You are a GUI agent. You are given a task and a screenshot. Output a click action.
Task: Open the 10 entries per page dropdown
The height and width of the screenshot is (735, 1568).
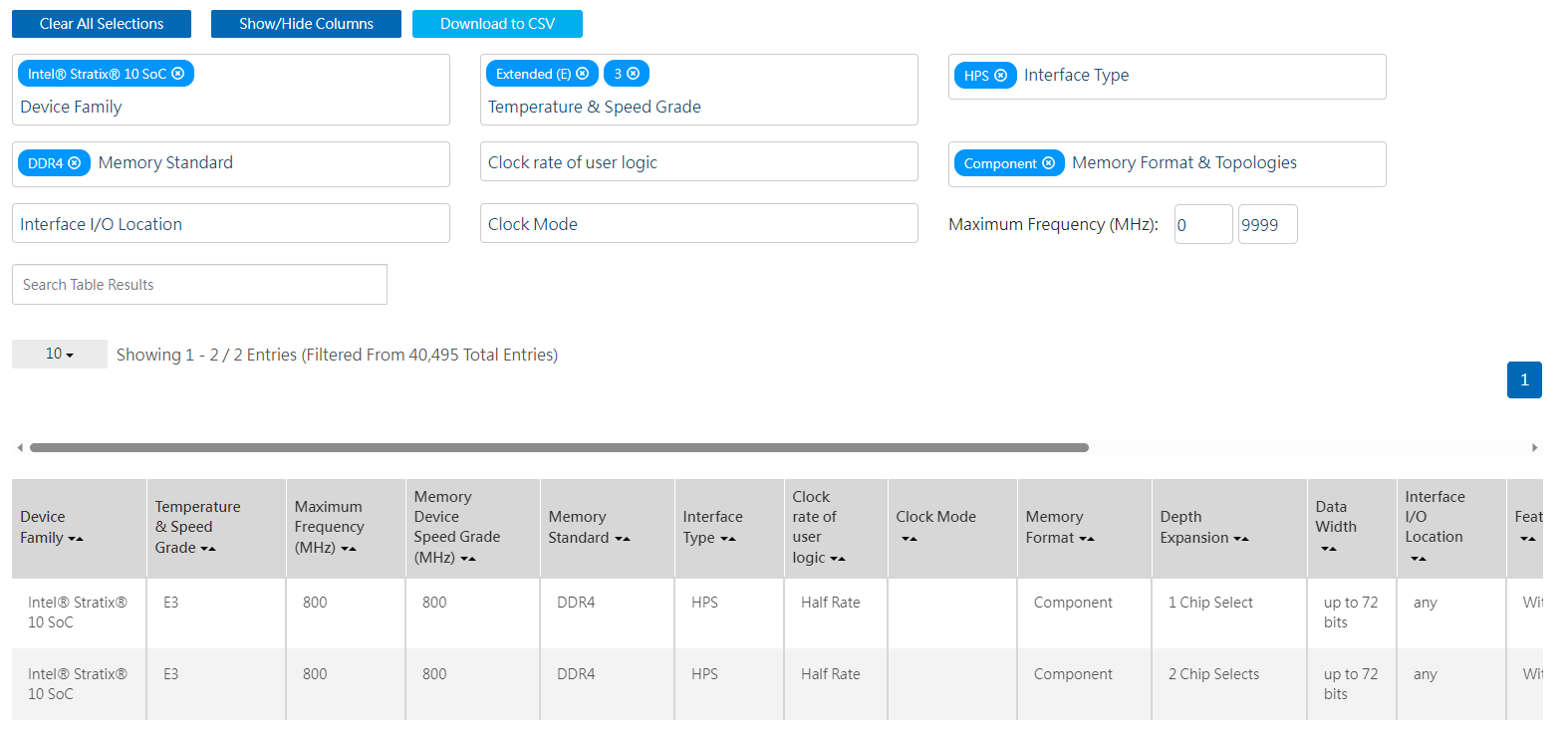[x=60, y=355]
